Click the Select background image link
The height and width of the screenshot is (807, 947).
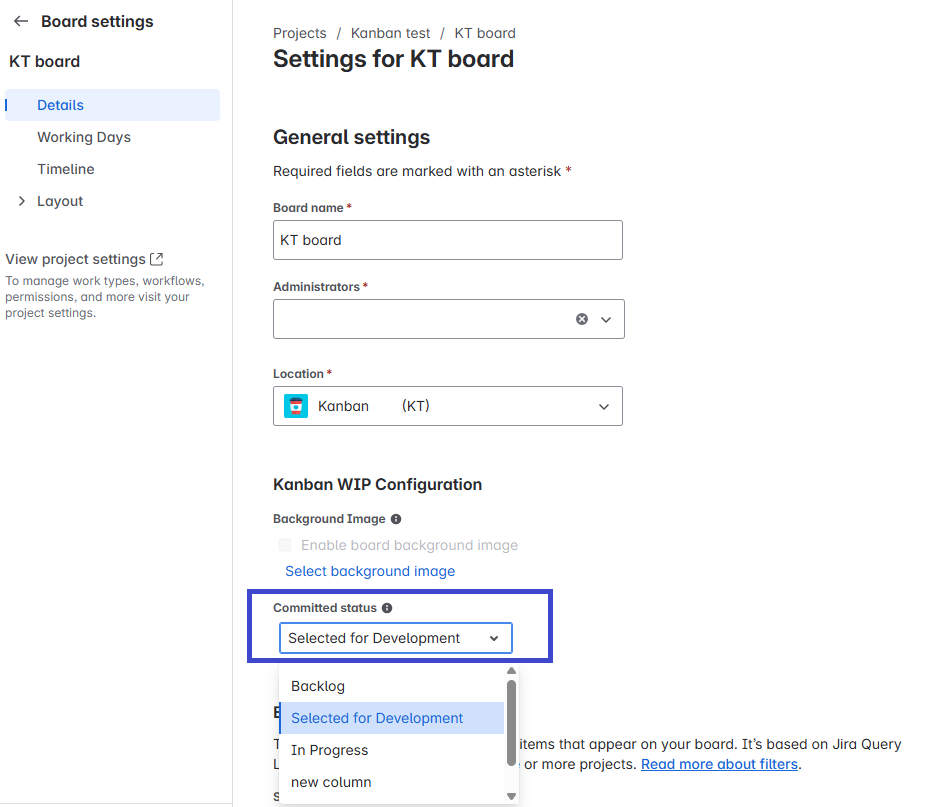click(x=370, y=571)
